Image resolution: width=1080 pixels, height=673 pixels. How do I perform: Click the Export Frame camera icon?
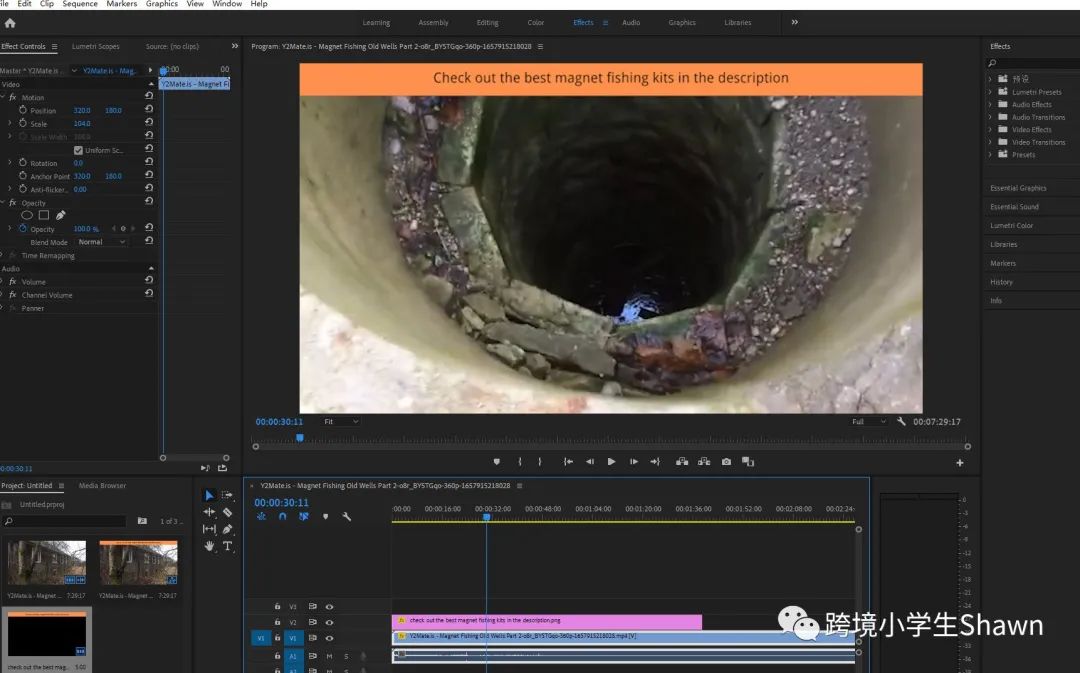726,461
